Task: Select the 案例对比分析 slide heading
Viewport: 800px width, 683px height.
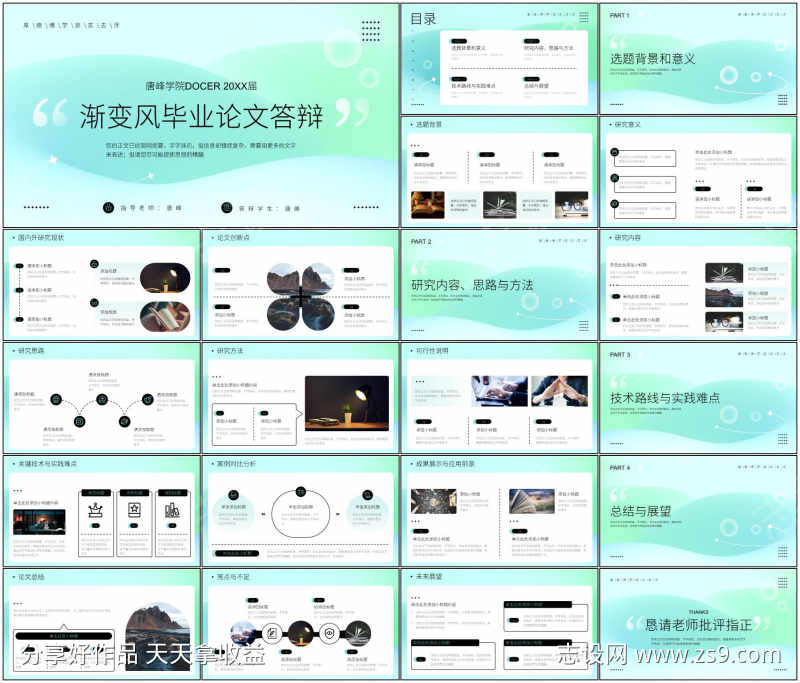Action: click(237, 464)
